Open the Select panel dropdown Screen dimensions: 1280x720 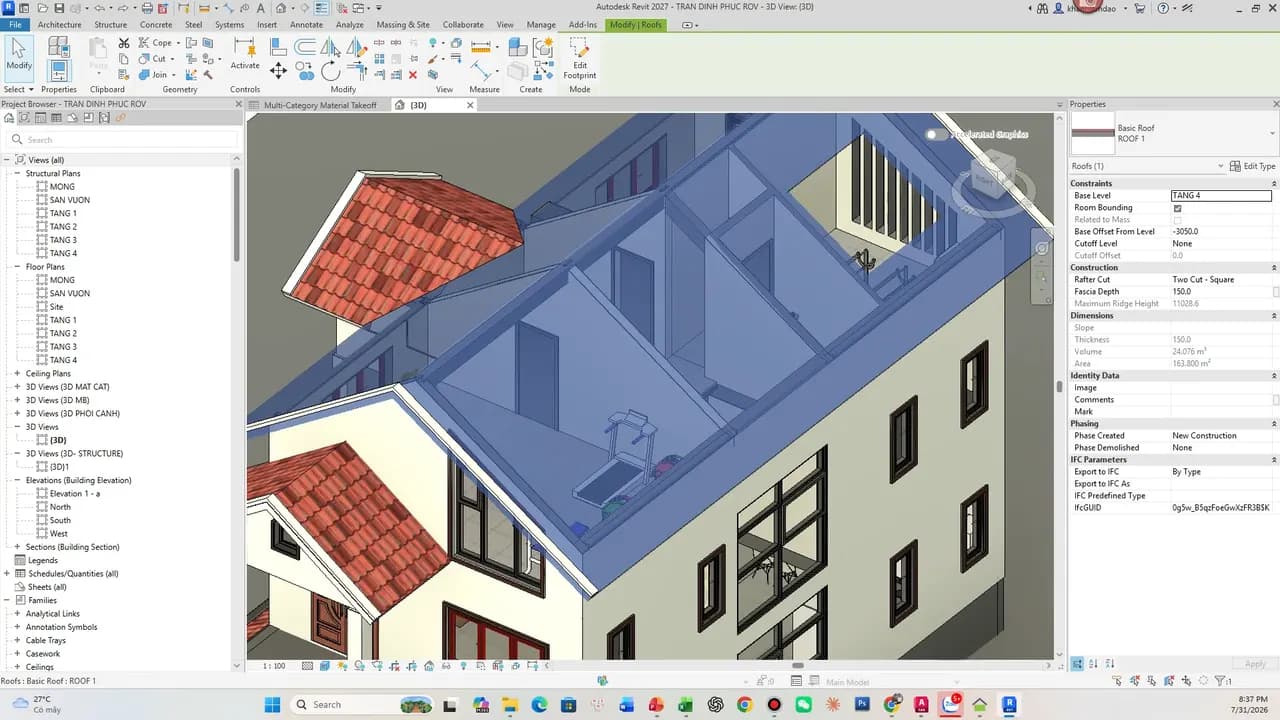(x=17, y=89)
